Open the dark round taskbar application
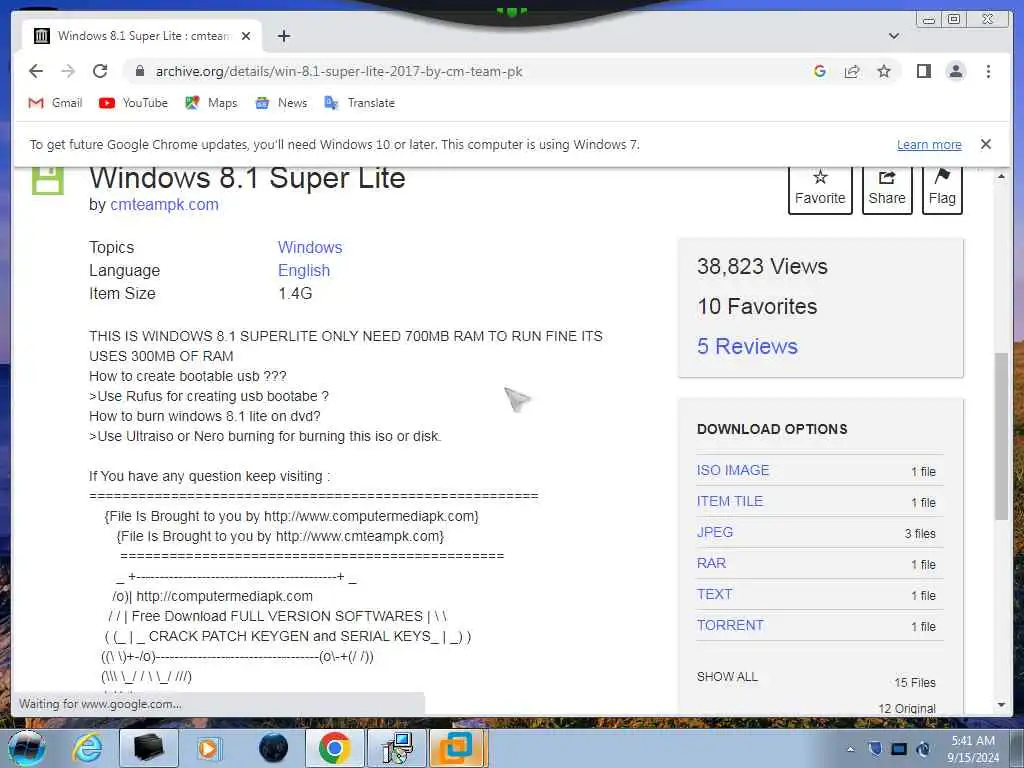 click(274, 748)
